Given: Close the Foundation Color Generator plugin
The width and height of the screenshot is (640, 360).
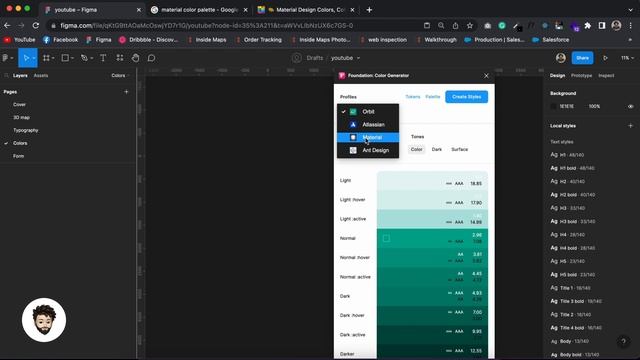Looking at the screenshot, I should pos(486,76).
